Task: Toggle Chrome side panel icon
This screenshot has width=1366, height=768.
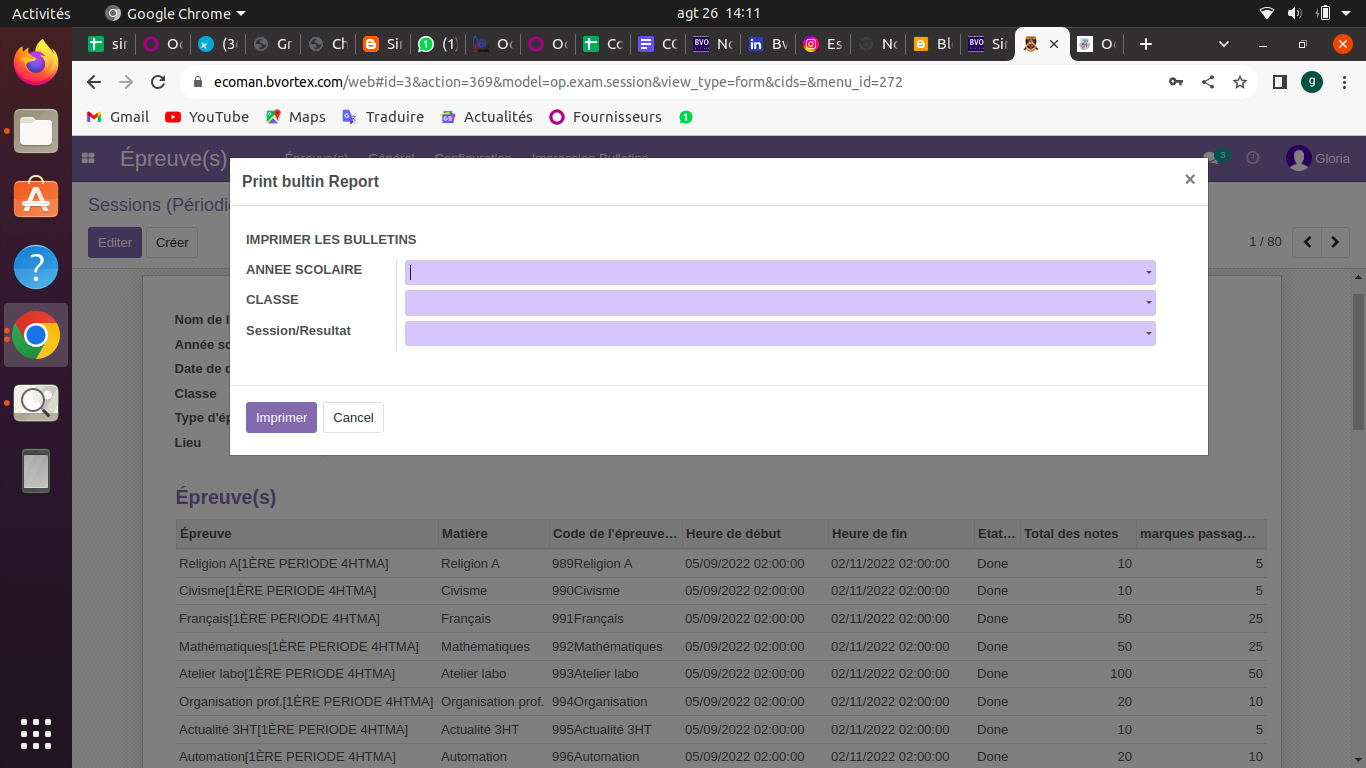Action: coord(1279,82)
